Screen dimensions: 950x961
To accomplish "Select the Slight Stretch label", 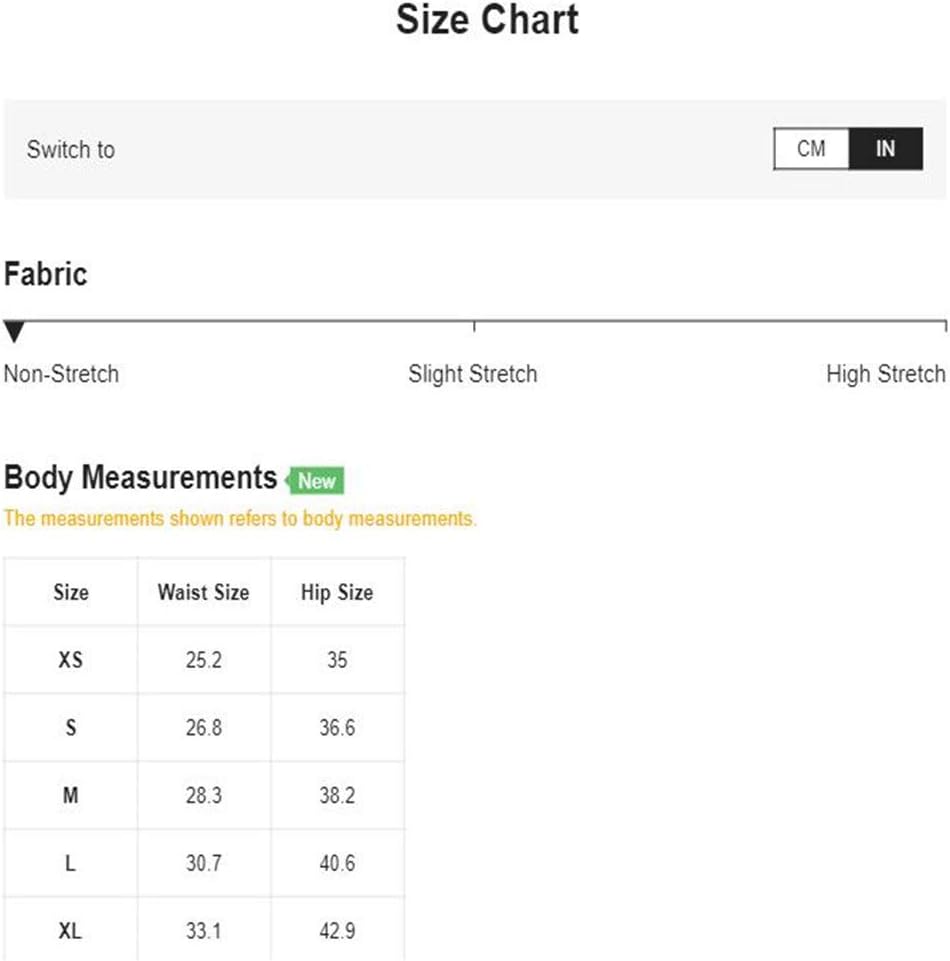I will [473, 374].
